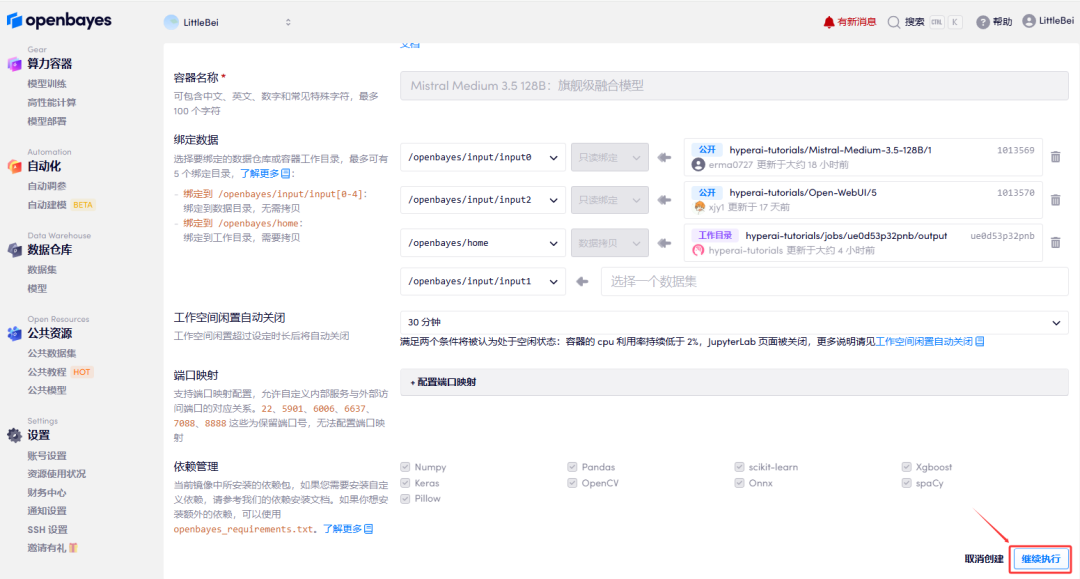1080x579 pixels.
Task: Go to 模型部署 in sidebar
Action: coord(47,121)
